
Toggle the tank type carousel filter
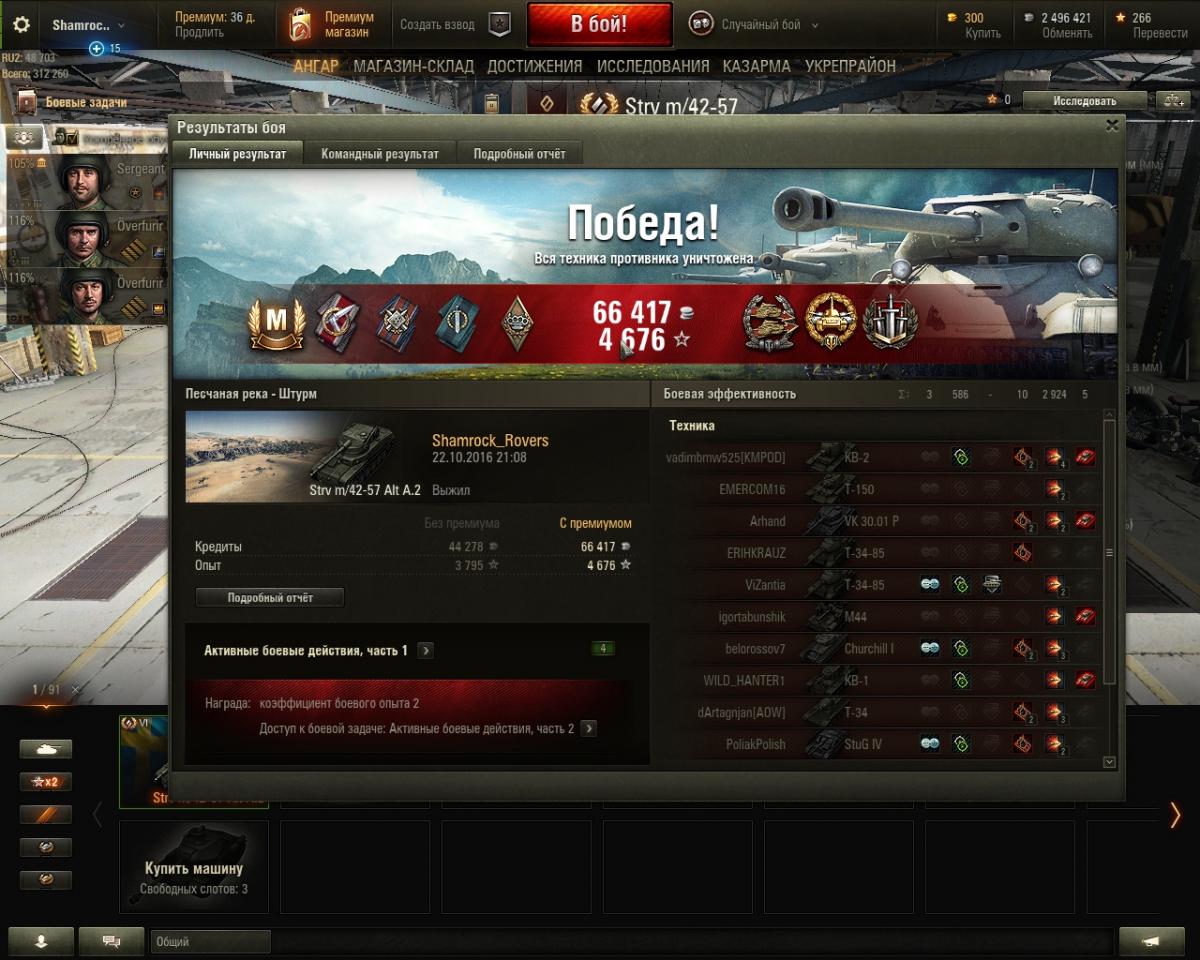tap(46, 749)
